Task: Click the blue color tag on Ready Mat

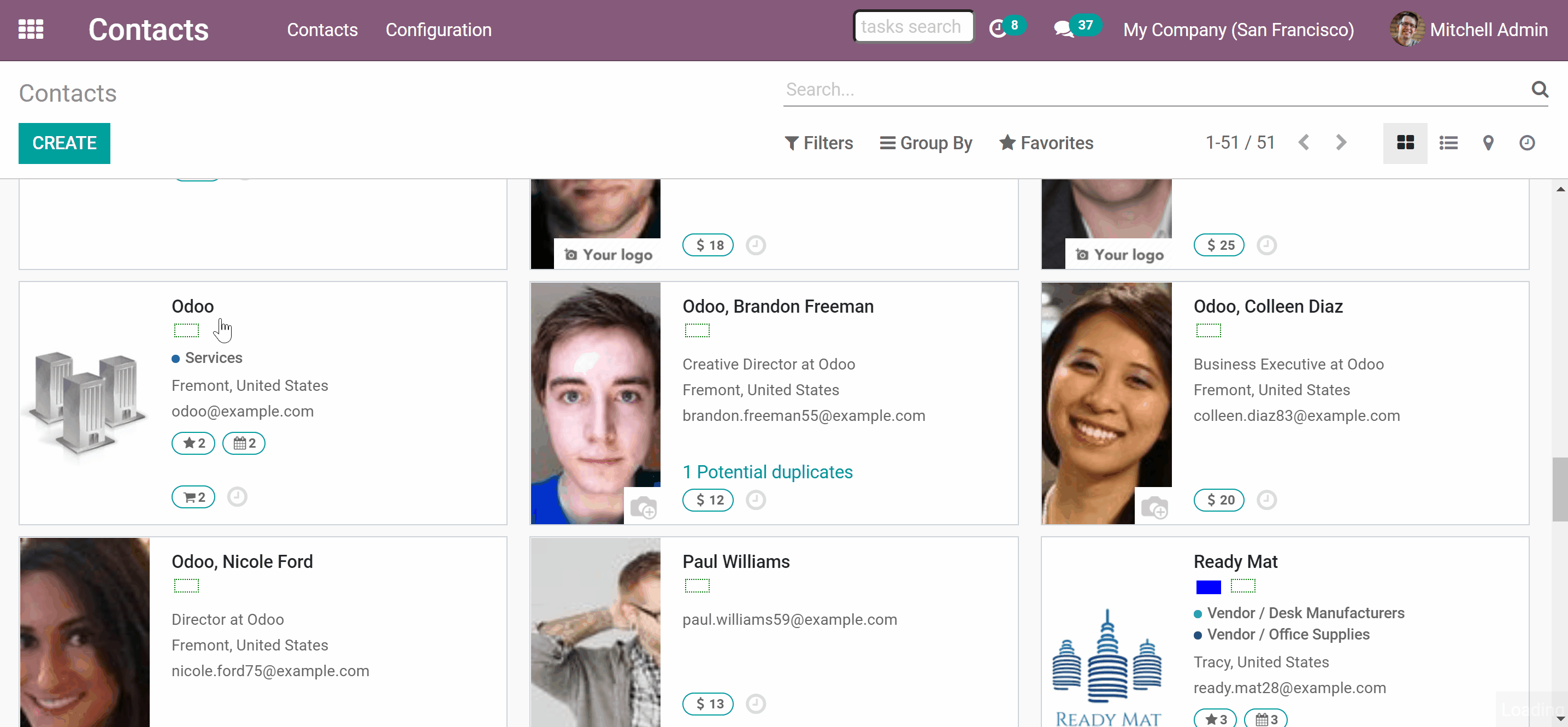Action: 1209,587
